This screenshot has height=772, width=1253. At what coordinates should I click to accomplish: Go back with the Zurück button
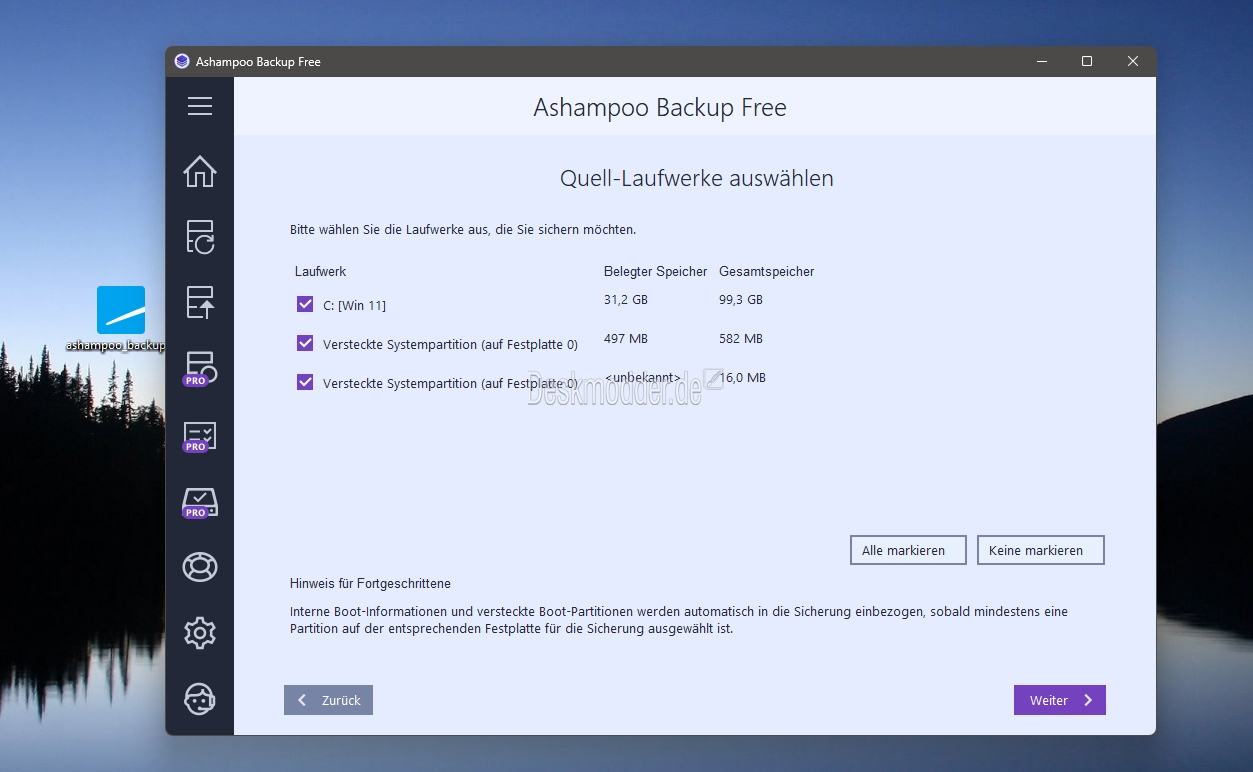328,700
